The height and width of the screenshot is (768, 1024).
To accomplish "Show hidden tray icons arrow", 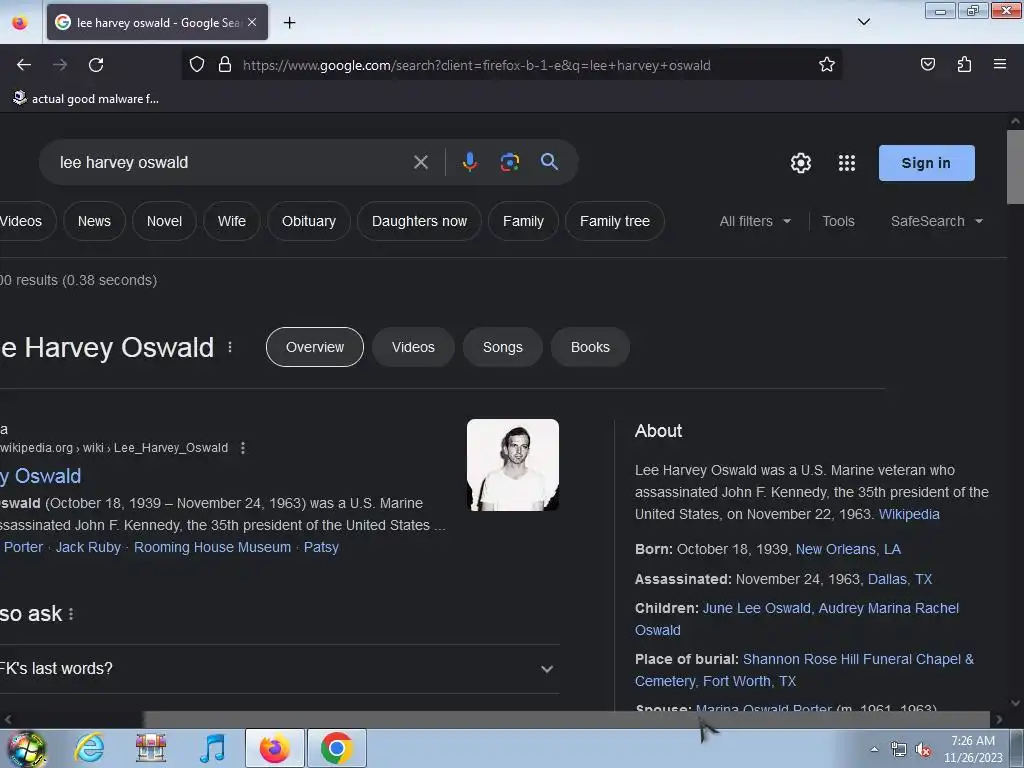I will pyautogui.click(x=874, y=750).
